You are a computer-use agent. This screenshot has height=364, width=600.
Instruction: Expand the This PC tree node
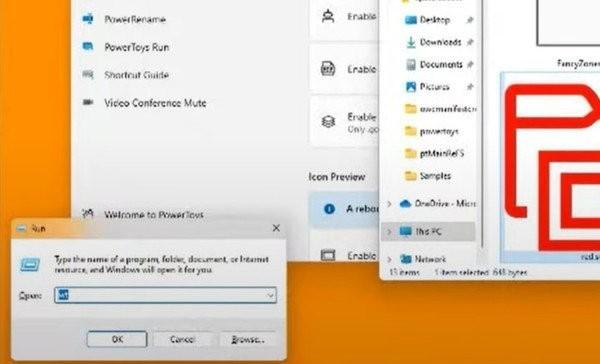[390, 231]
